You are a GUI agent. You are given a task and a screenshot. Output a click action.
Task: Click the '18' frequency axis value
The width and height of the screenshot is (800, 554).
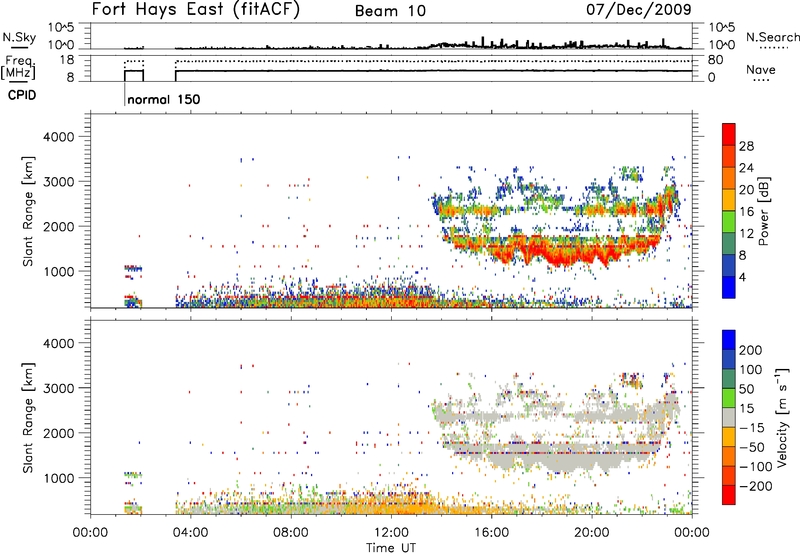pyautogui.click(x=67, y=60)
